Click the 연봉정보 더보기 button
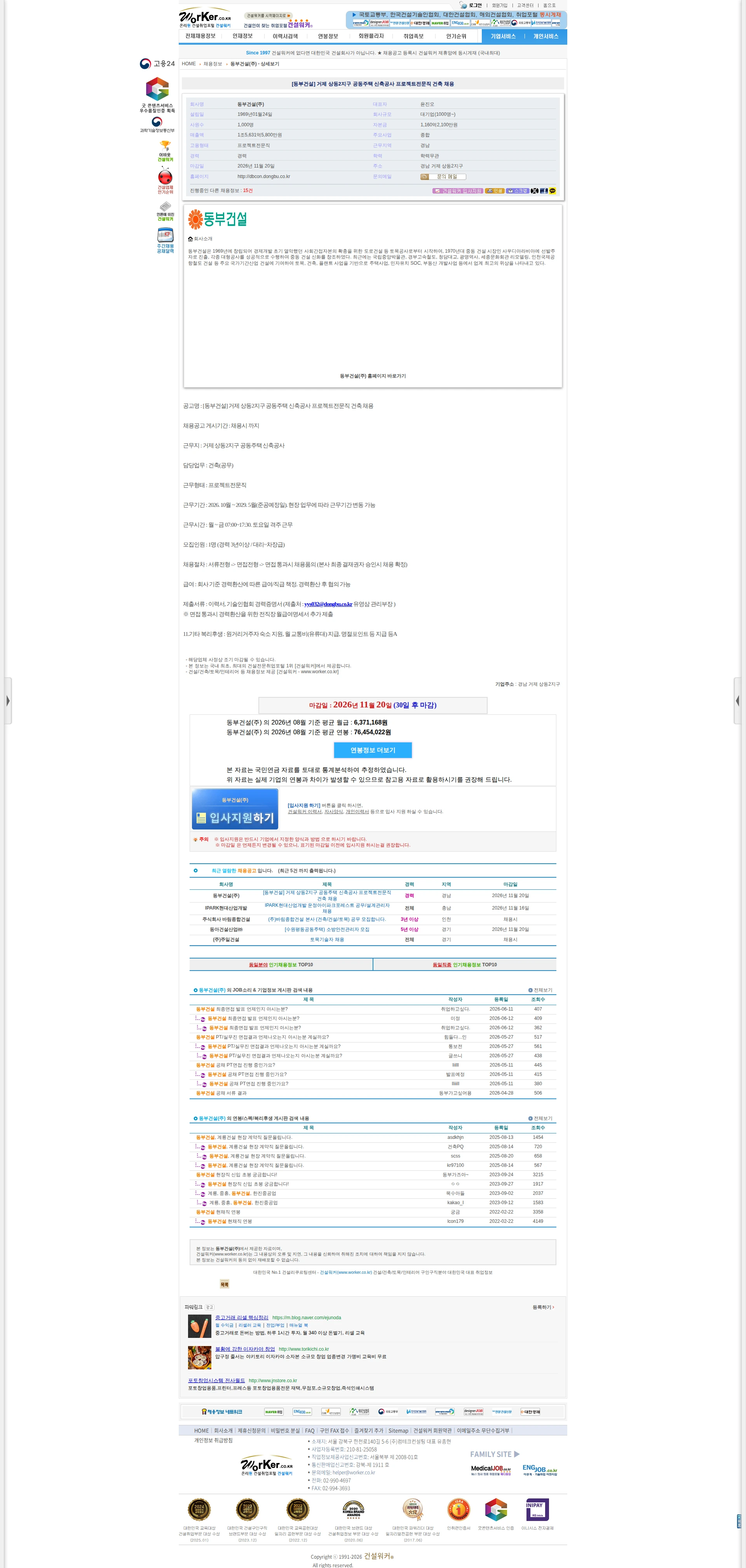 coord(373,750)
